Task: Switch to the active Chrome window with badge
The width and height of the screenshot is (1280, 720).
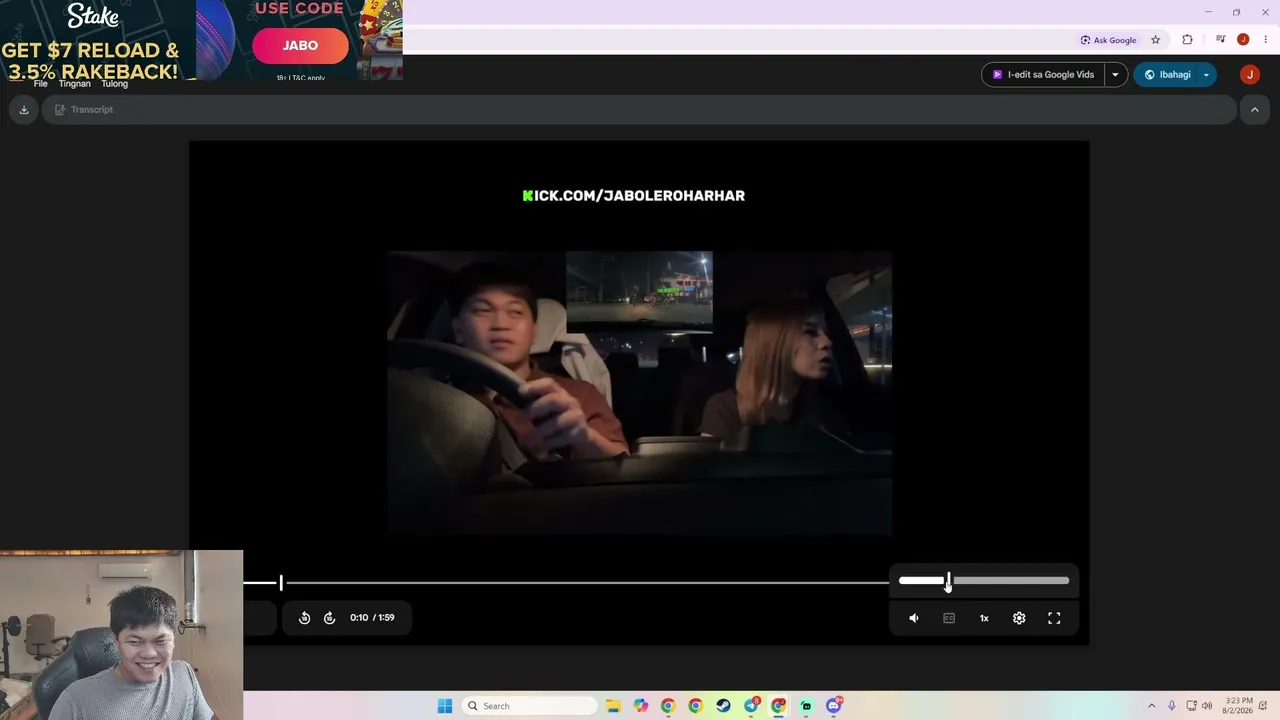Action: pos(779,706)
